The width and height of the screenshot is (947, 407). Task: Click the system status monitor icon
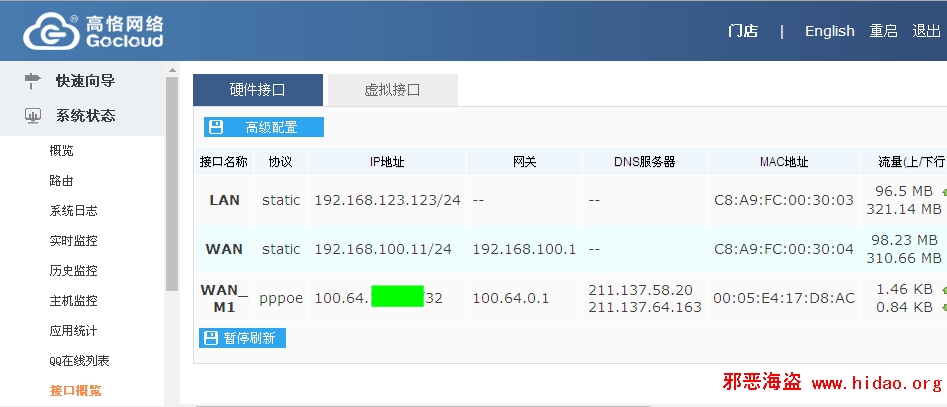pyautogui.click(x=32, y=116)
